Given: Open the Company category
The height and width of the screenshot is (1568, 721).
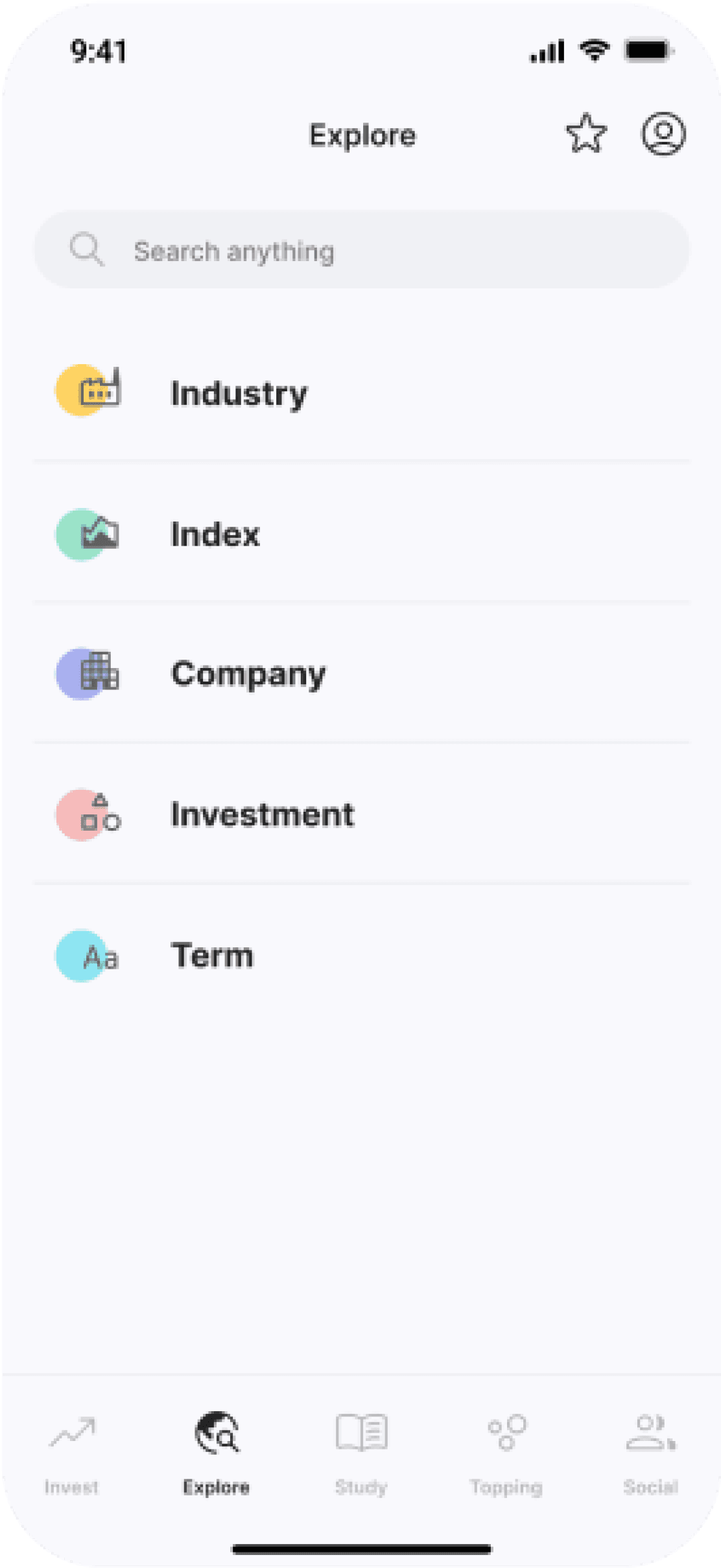Looking at the screenshot, I should (362, 673).
